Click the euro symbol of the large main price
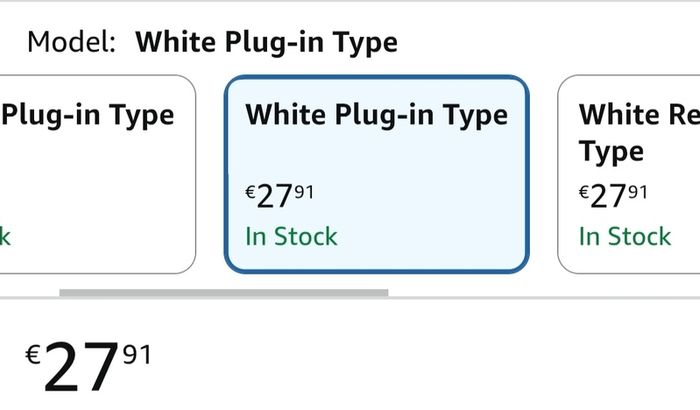700x410 pixels. (33, 356)
